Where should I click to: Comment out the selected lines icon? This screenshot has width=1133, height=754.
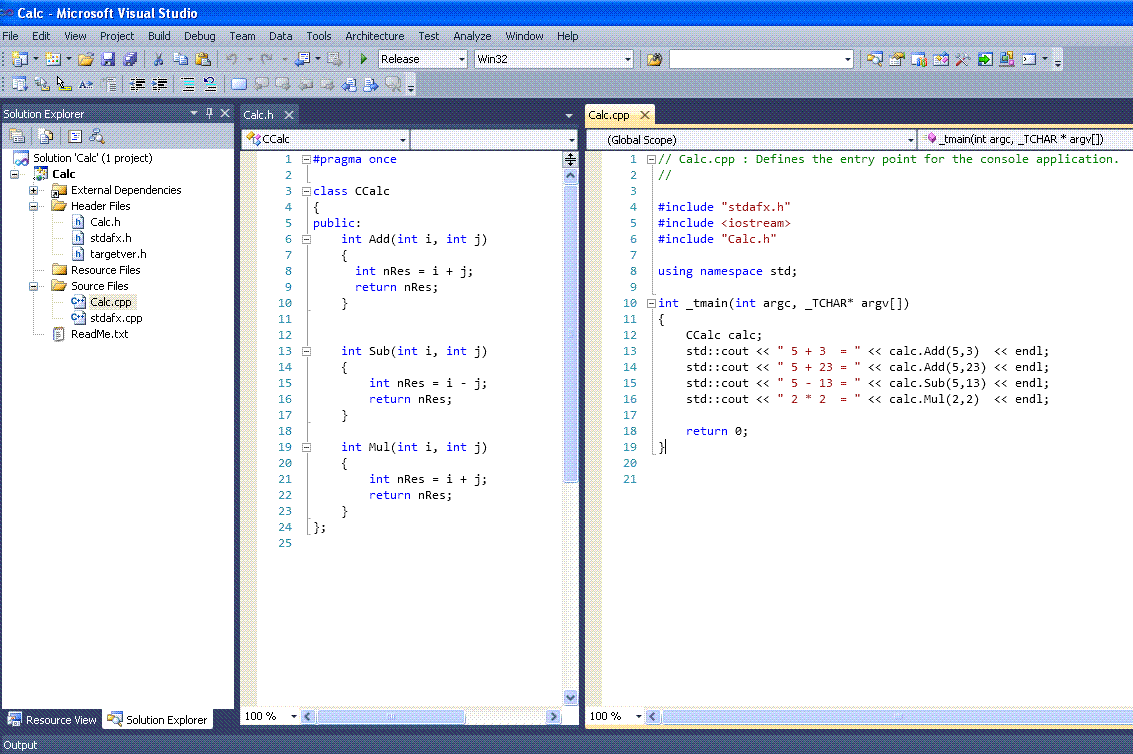188,85
